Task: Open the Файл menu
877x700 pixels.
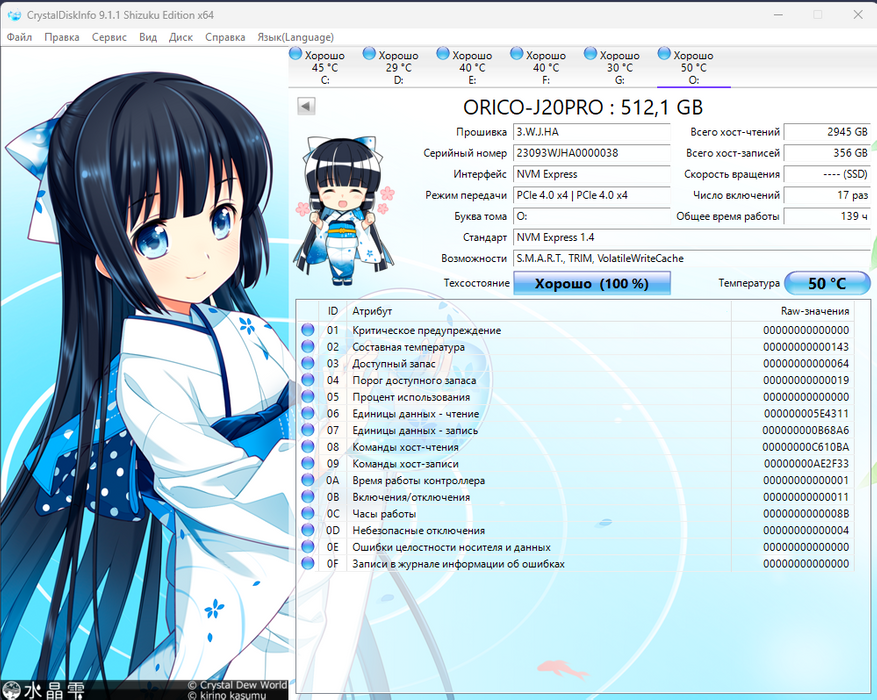Action: (x=19, y=37)
